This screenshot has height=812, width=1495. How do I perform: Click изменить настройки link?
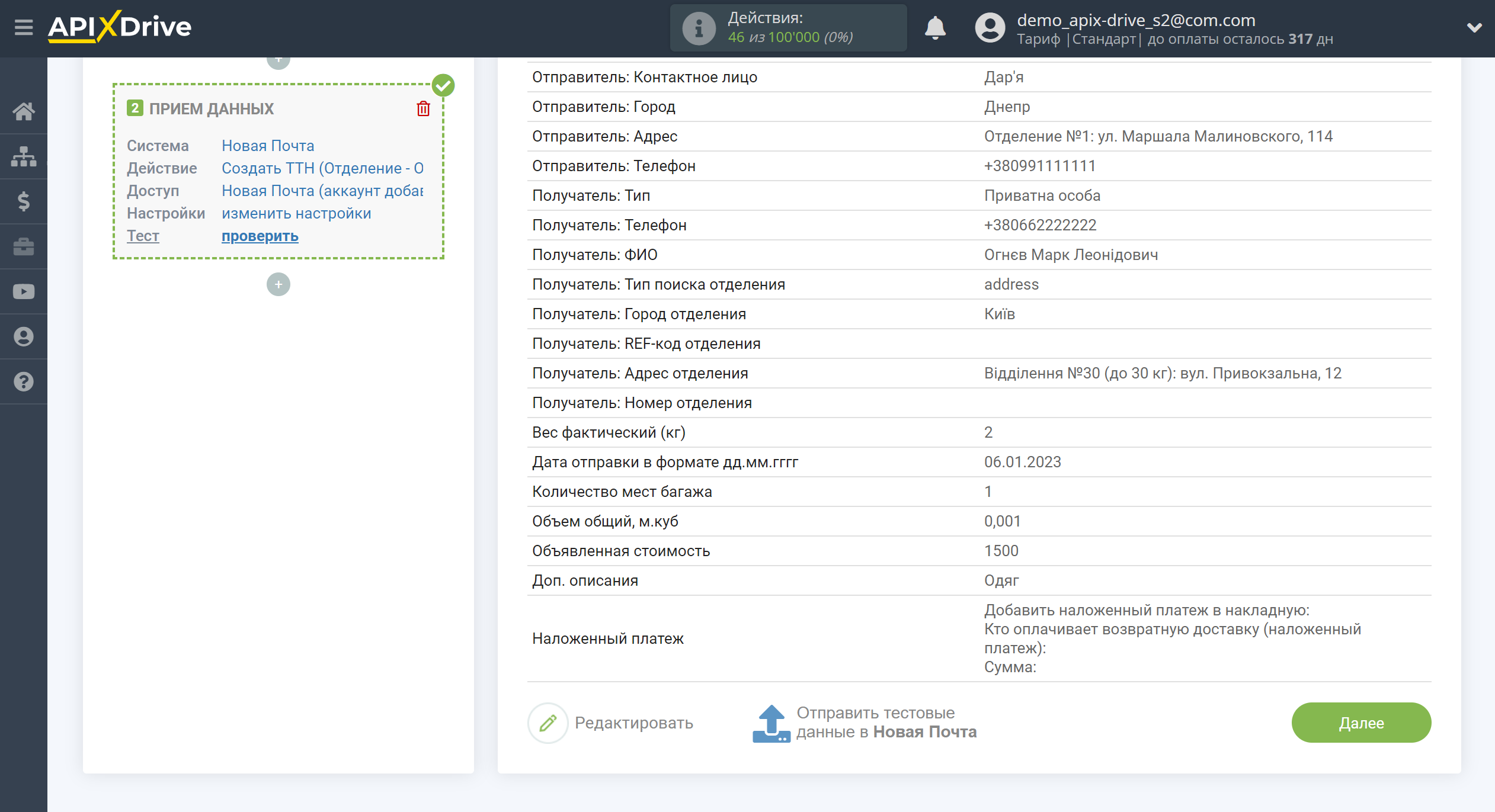[296, 213]
